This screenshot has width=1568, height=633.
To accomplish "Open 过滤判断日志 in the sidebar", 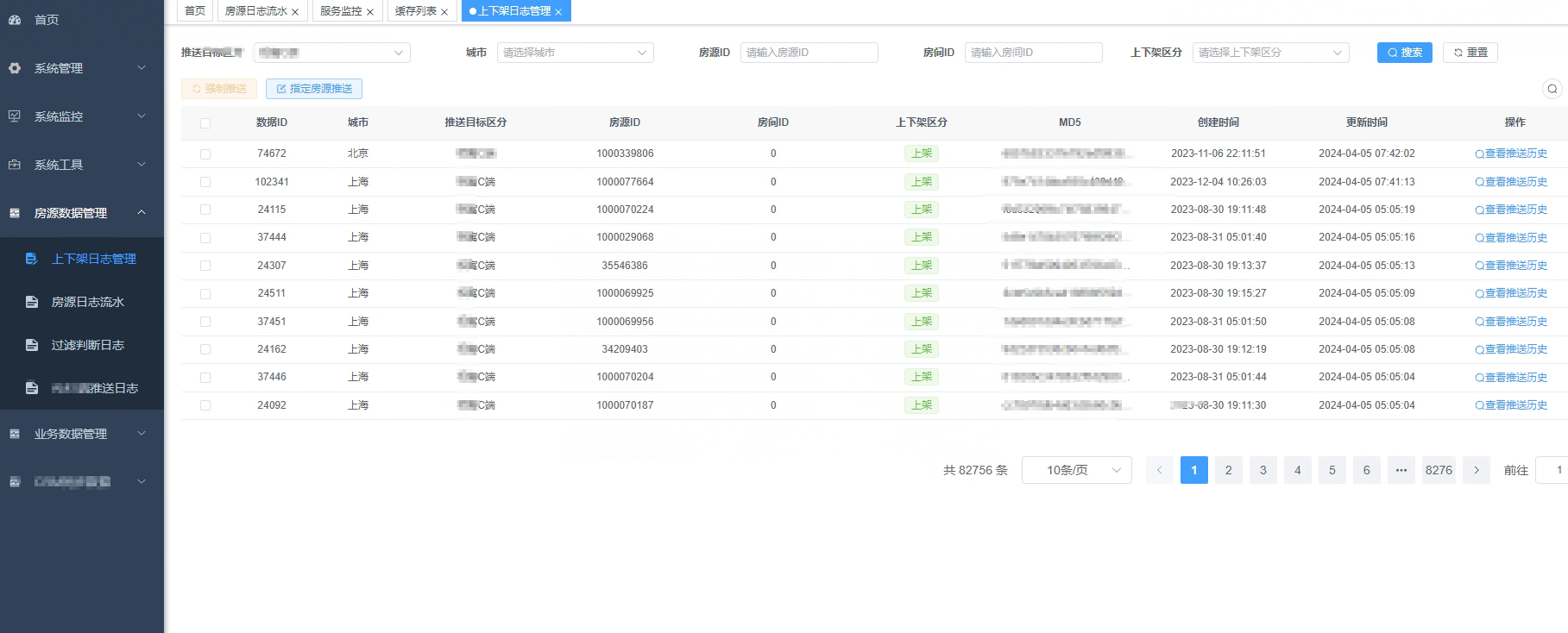I will (82, 345).
